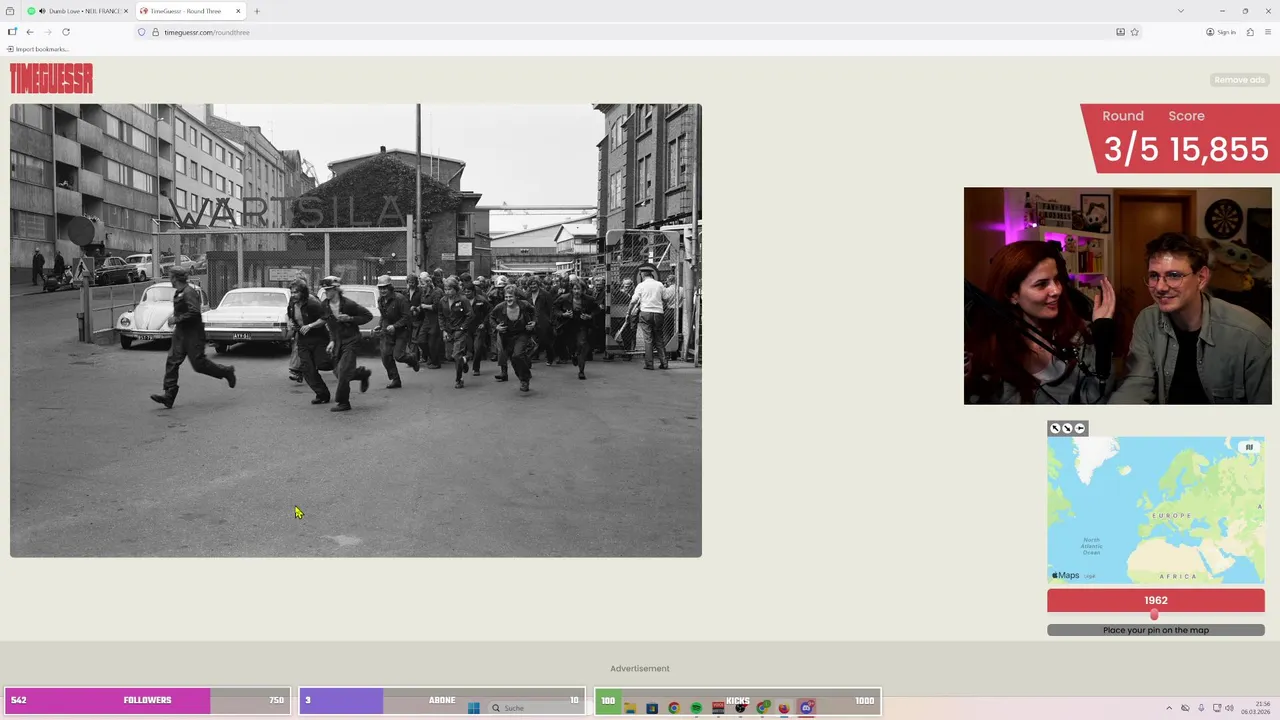Open the extensions puzzle icon
This screenshot has width=1280, height=720.
coord(1250,32)
